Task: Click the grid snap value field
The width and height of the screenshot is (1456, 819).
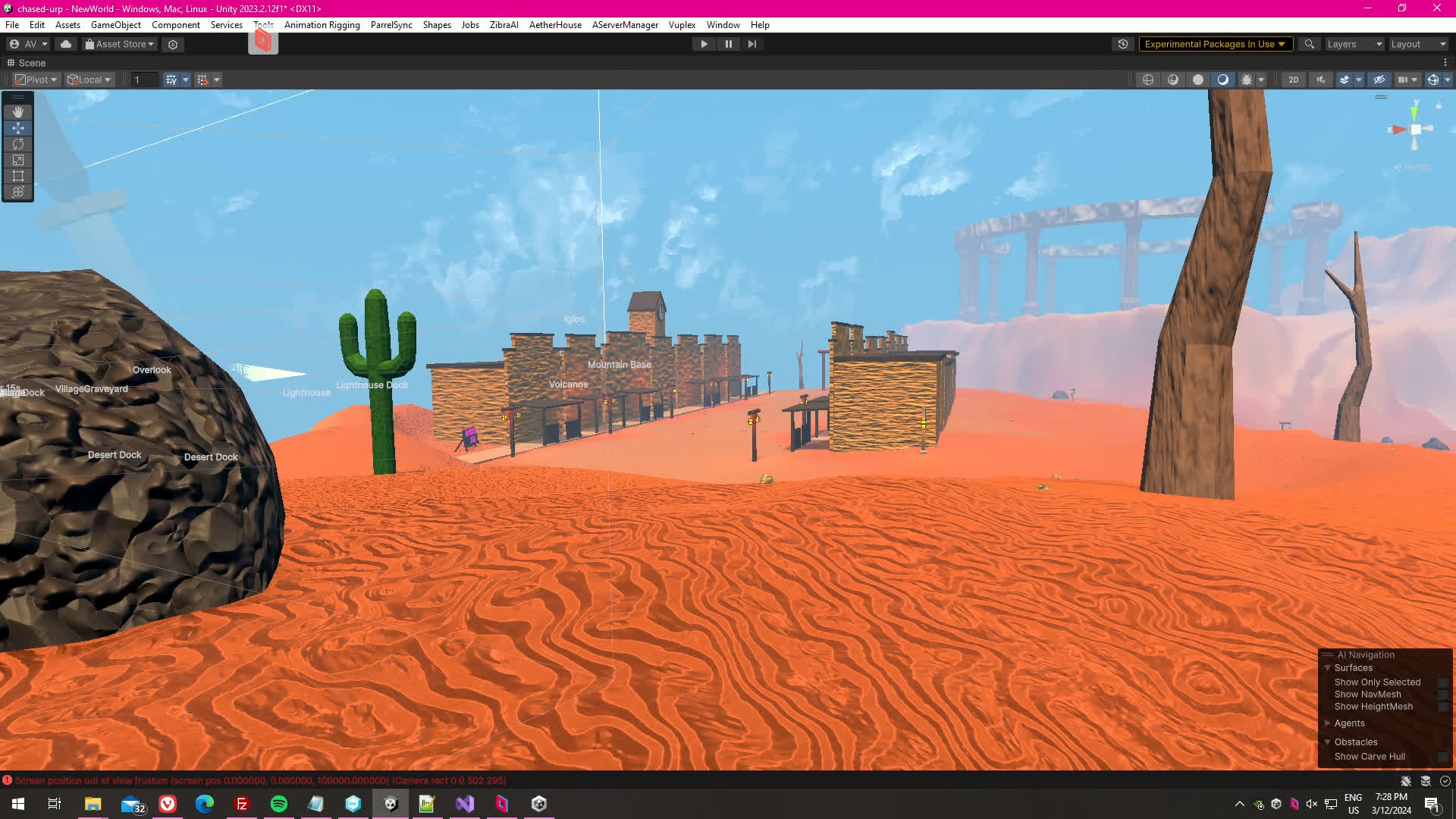Action: pos(144,80)
